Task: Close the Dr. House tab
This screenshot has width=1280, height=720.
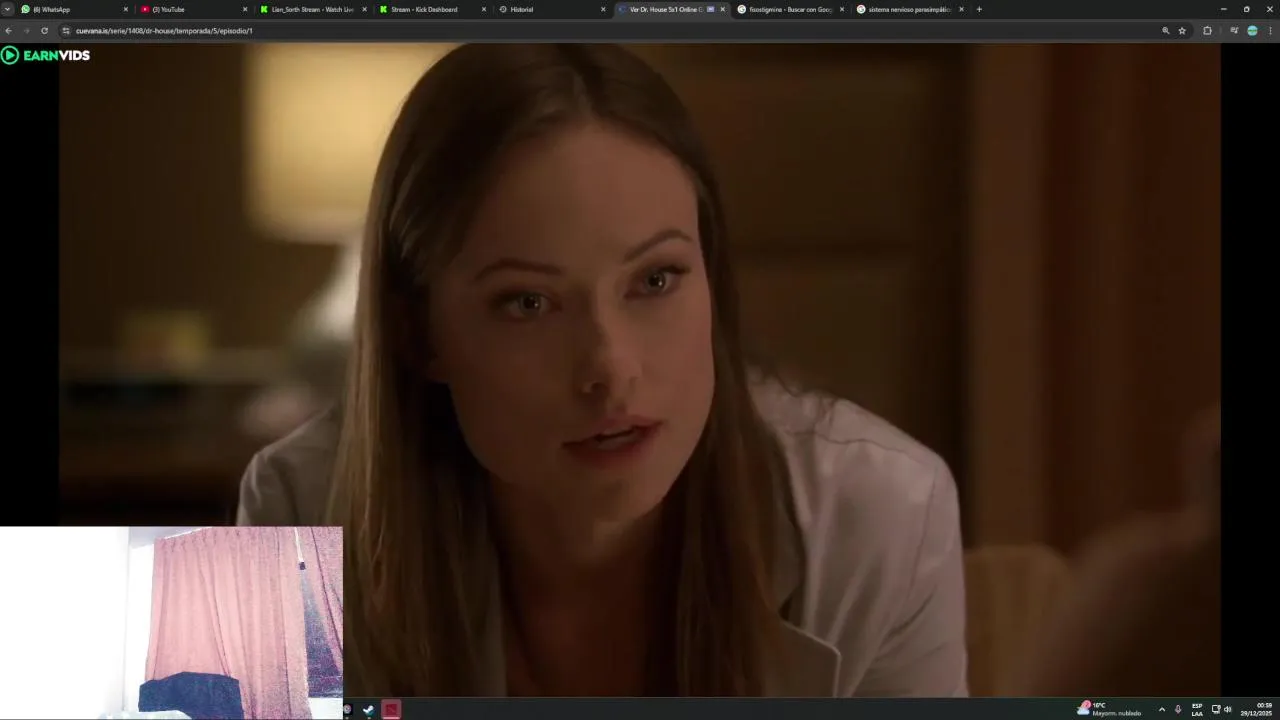Action: pyautogui.click(x=722, y=9)
